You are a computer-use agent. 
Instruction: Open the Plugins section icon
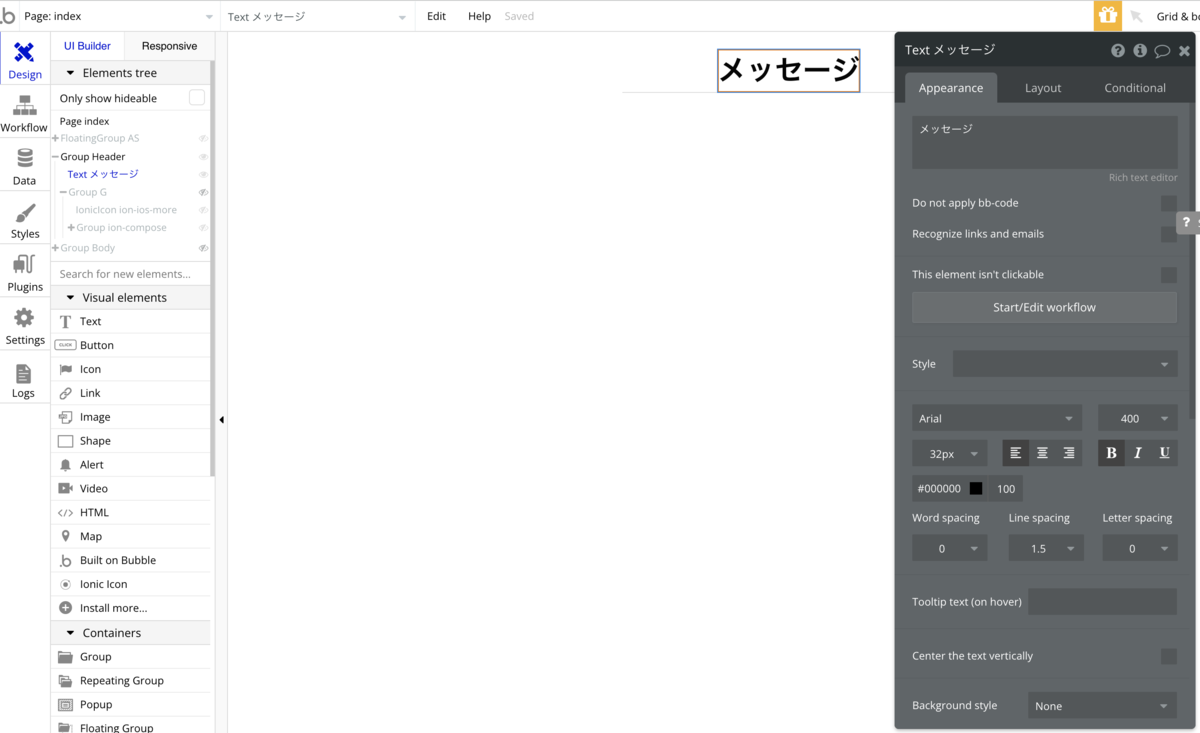pos(24,265)
